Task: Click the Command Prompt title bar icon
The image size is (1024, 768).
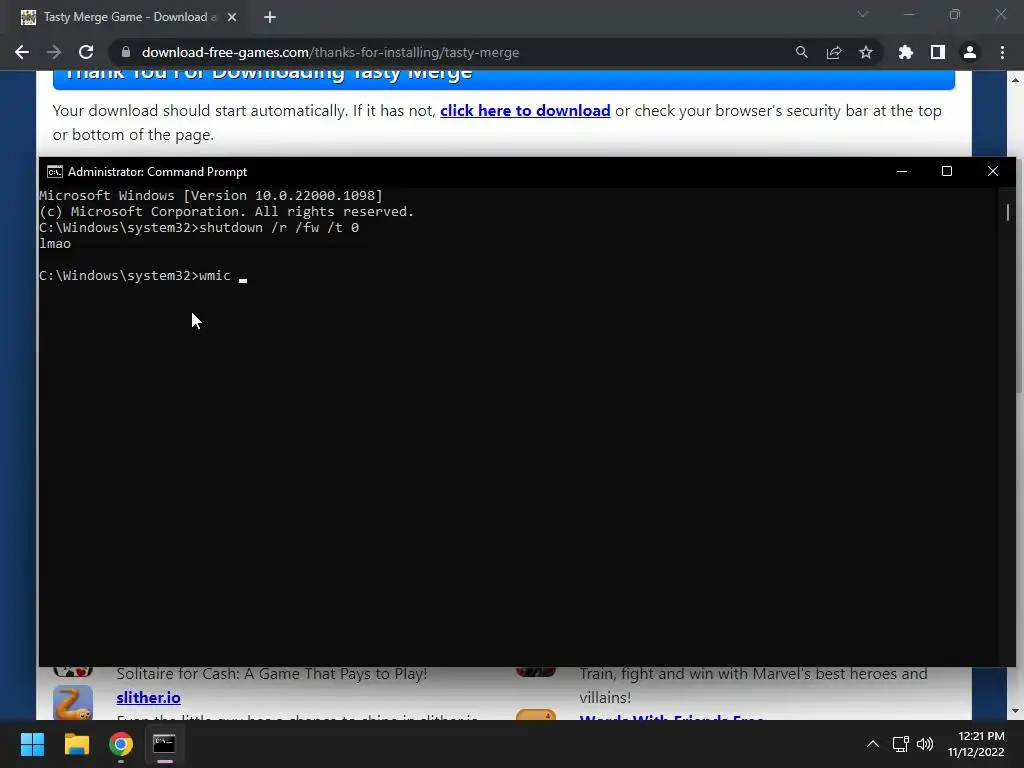Action: tap(55, 172)
